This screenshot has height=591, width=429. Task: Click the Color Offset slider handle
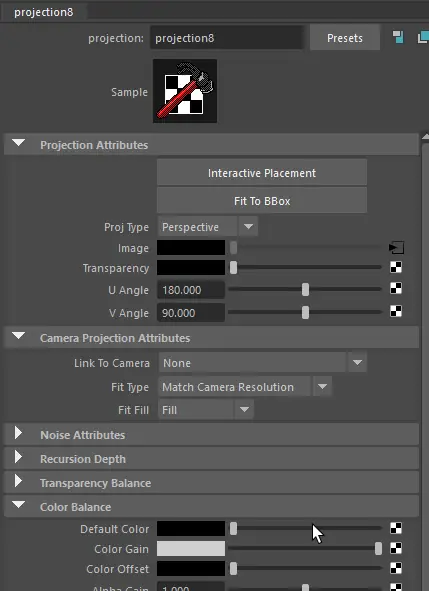point(233,568)
